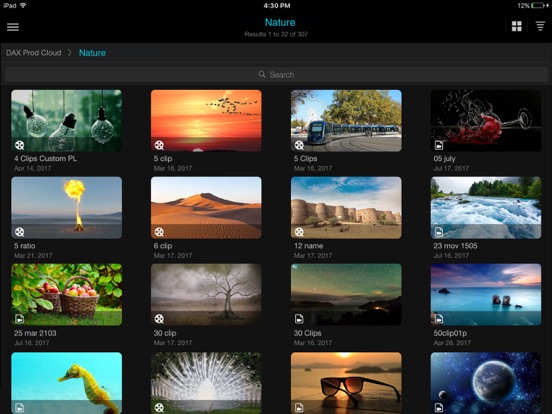This screenshot has width=552, height=414.
Task: Open the sort filter icon
Action: [x=540, y=26]
